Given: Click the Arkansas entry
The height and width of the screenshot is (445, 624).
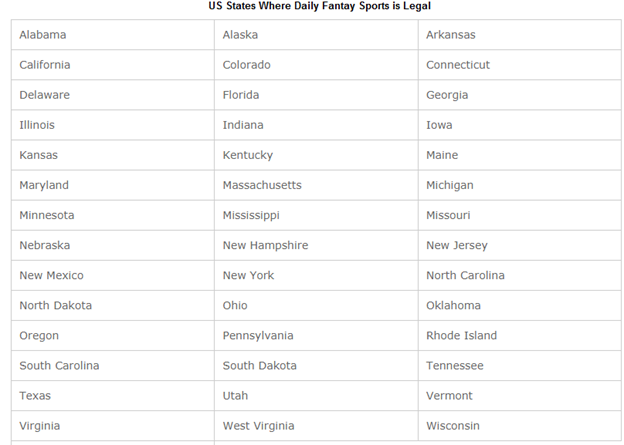Looking at the screenshot, I should coord(520,35).
